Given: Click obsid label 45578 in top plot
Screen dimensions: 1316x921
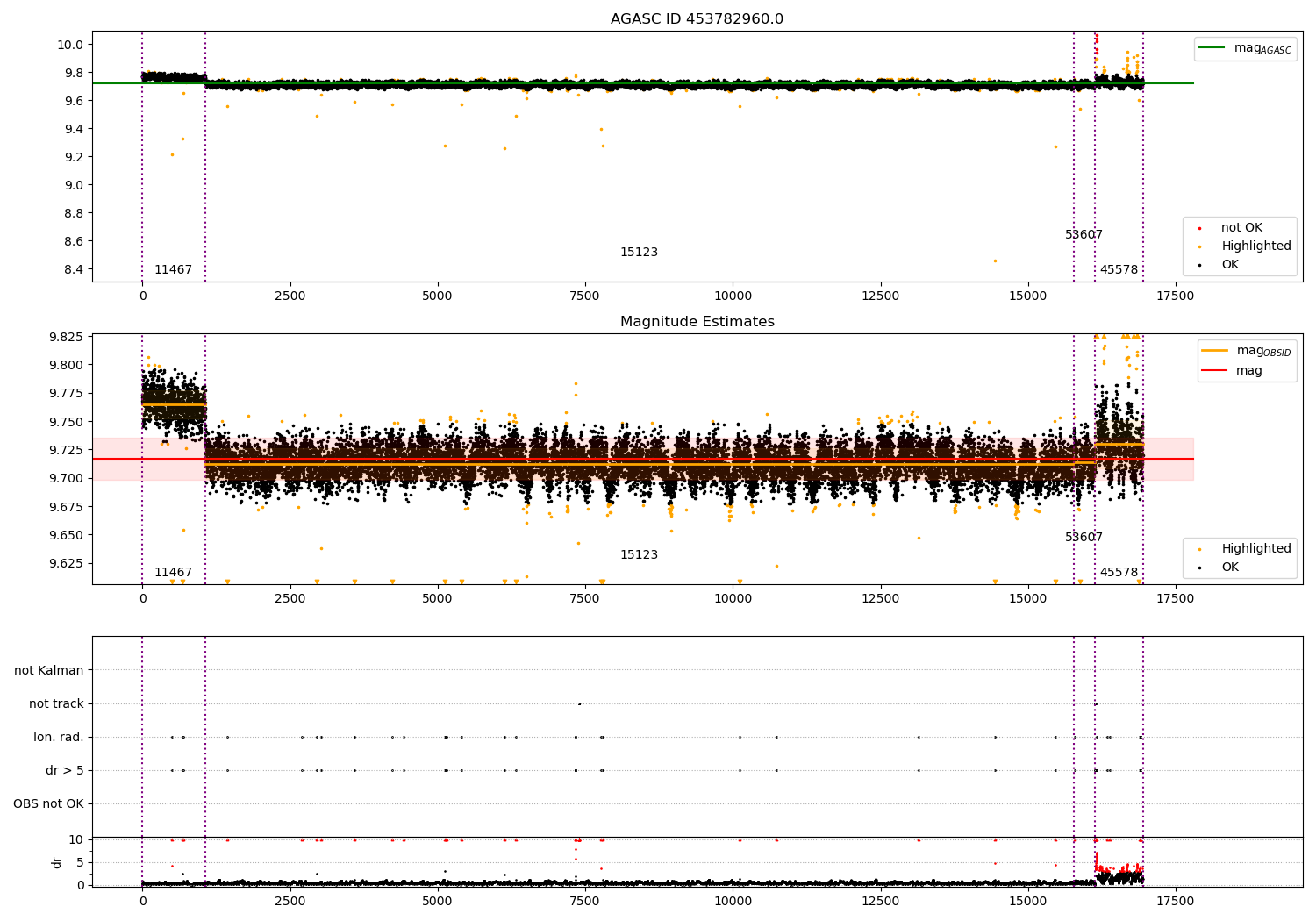Looking at the screenshot, I should (1119, 270).
